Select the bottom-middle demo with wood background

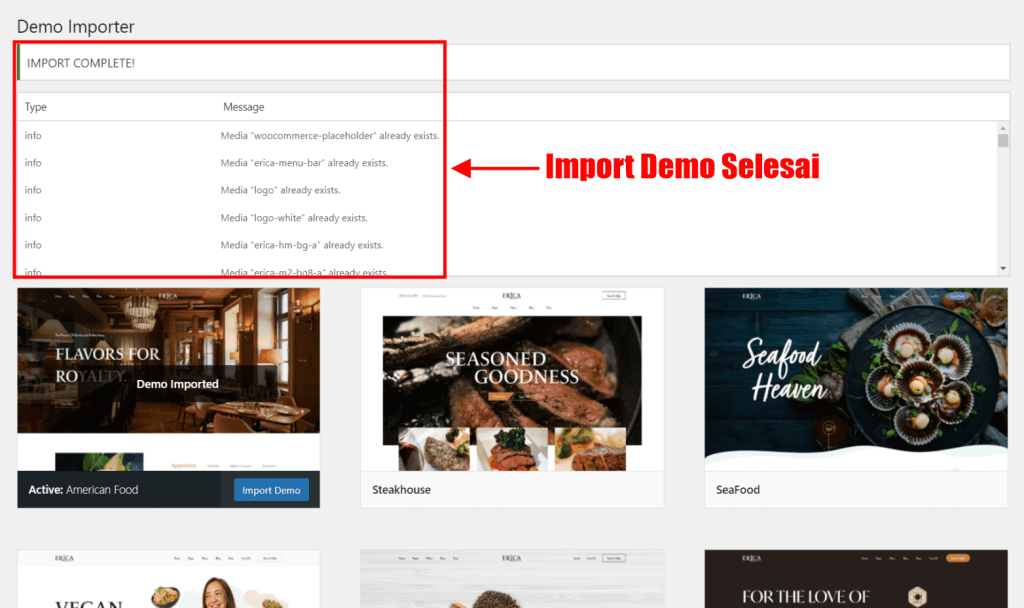(x=512, y=579)
